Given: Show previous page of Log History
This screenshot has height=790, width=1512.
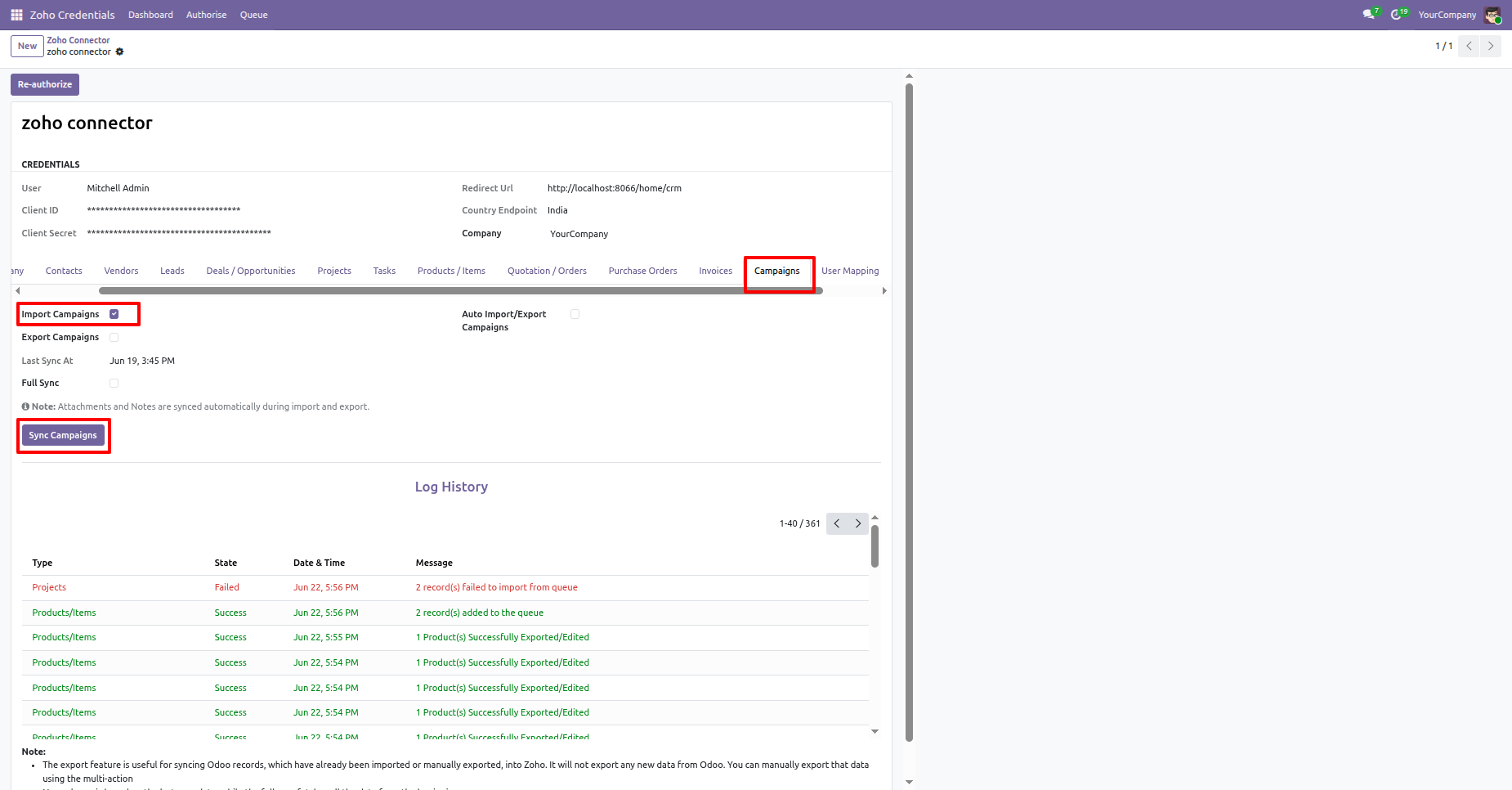Looking at the screenshot, I should (x=837, y=523).
